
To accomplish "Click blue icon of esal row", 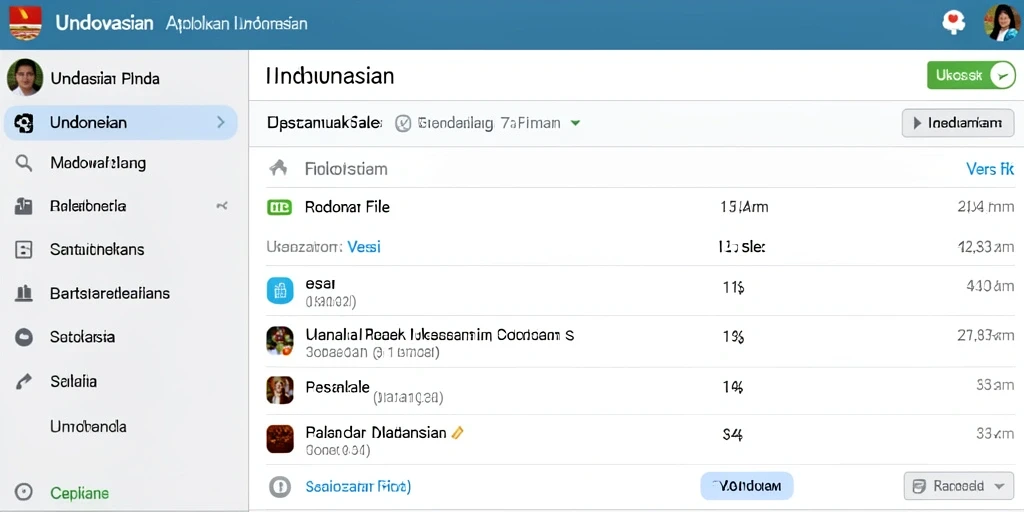I will [280, 291].
